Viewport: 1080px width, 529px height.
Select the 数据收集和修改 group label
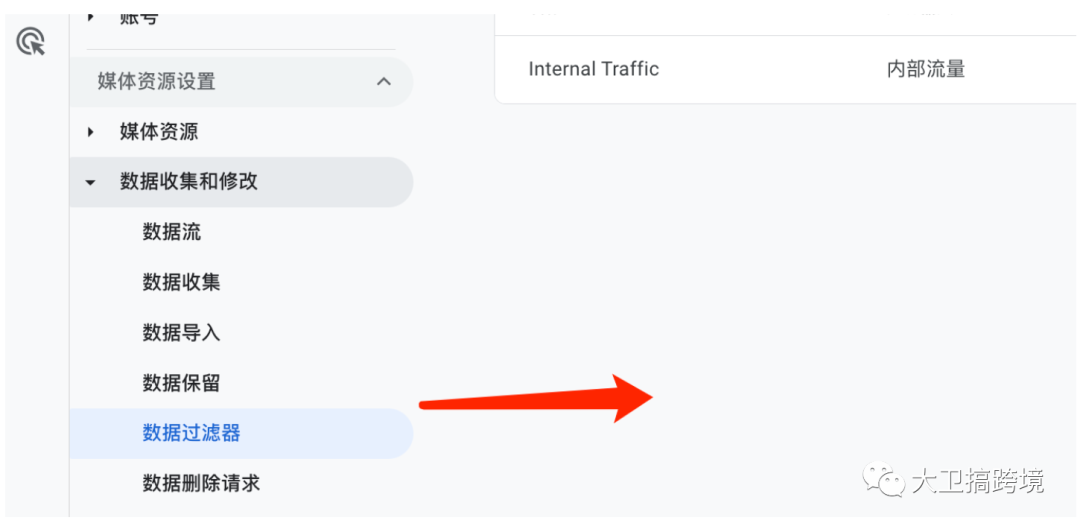[x=189, y=182]
